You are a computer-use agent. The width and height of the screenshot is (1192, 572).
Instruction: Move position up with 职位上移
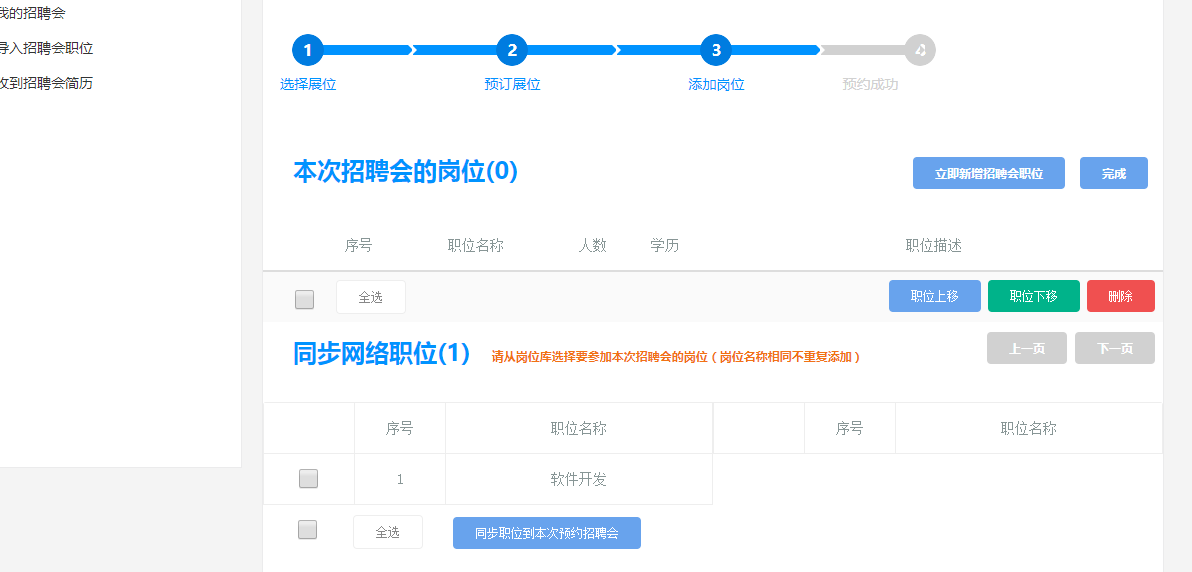click(934, 296)
